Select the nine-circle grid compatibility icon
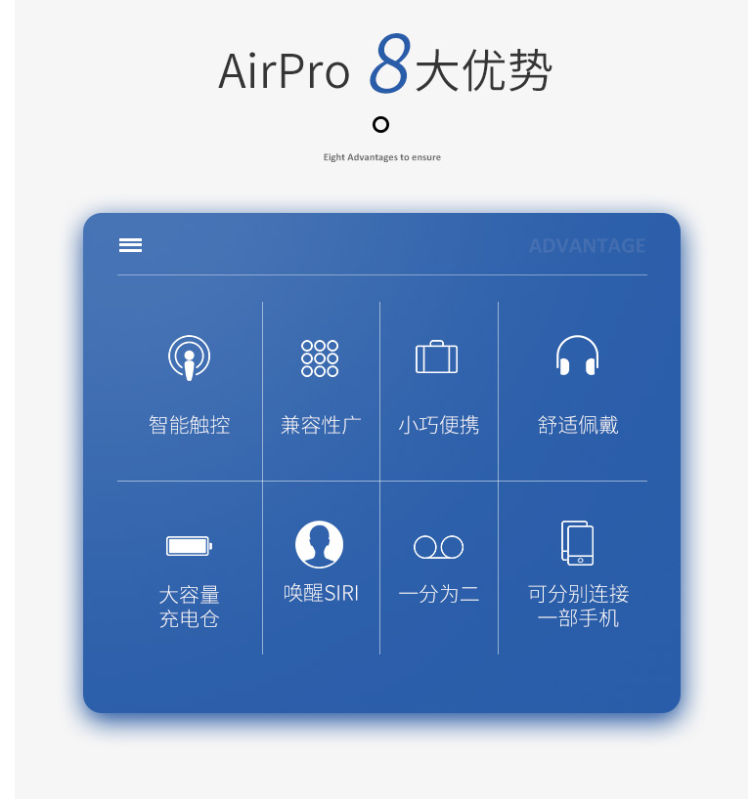This screenshot has width=750, height=799. tap(319, 358)
